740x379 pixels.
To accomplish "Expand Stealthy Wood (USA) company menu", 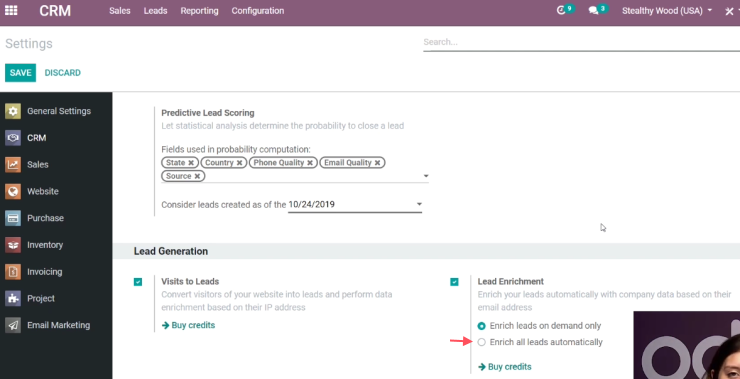I will coord(667,10).
